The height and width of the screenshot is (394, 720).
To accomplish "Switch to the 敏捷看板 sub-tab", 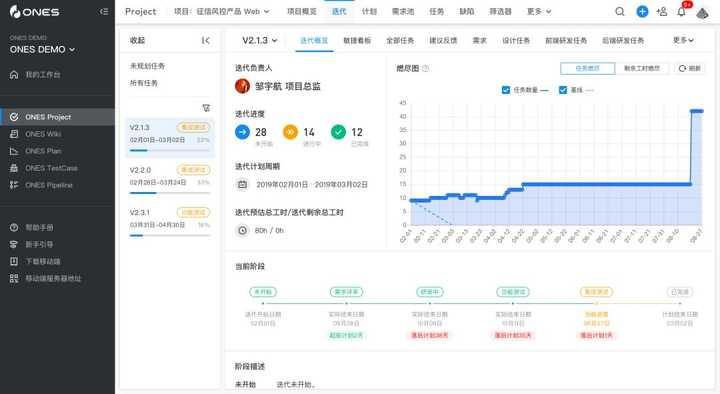I will point(357,40).
